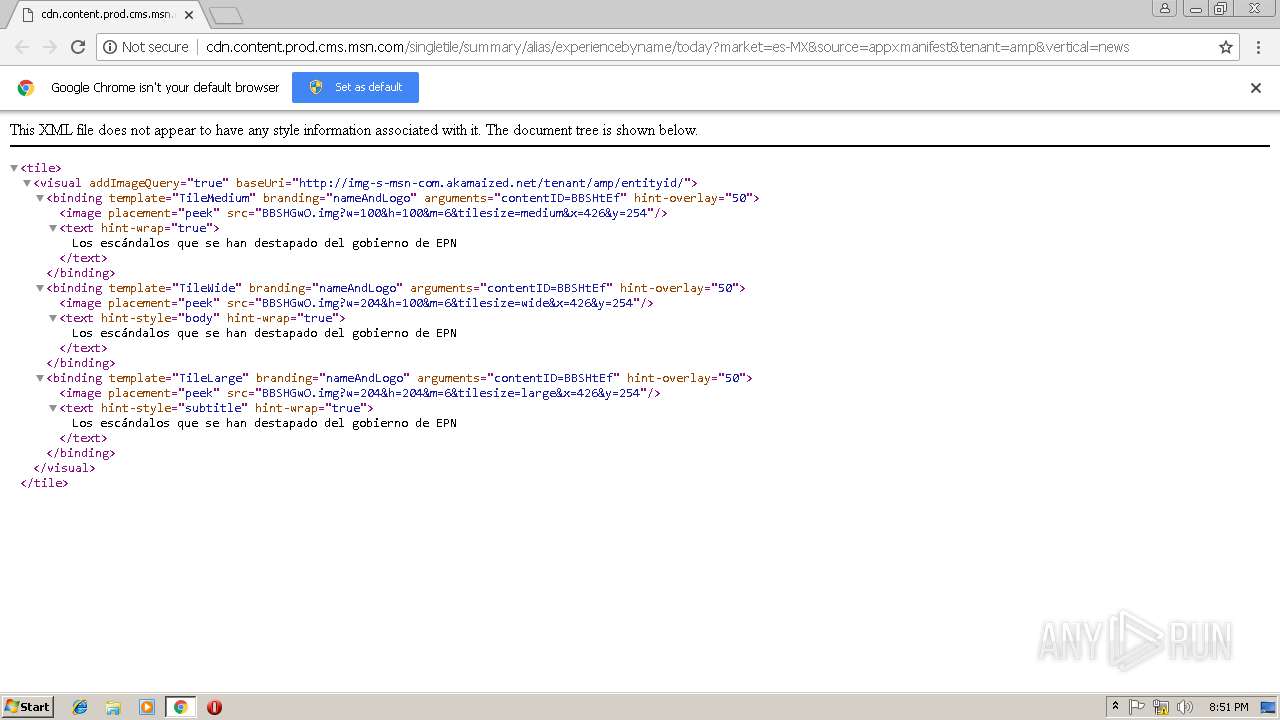Screen dimensions: 1280x720
Task: Open Action Center flag icon
Action: click(x=1137, y=707)
